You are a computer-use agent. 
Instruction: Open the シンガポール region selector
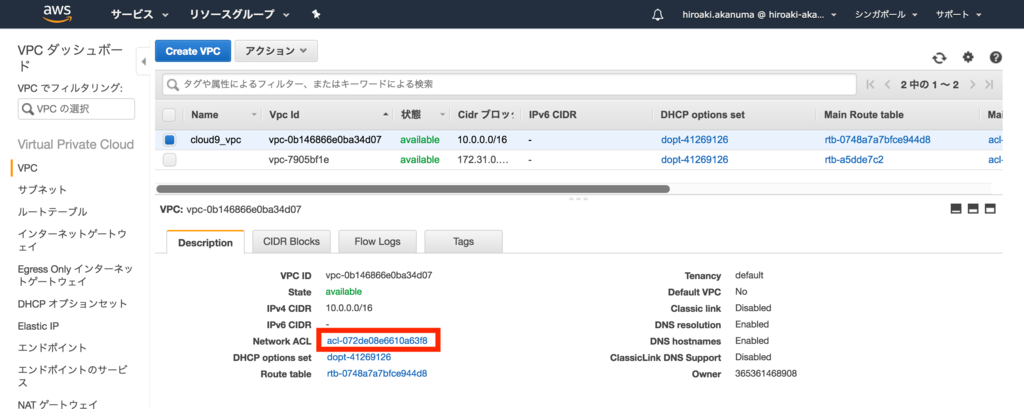click(886, 14)
